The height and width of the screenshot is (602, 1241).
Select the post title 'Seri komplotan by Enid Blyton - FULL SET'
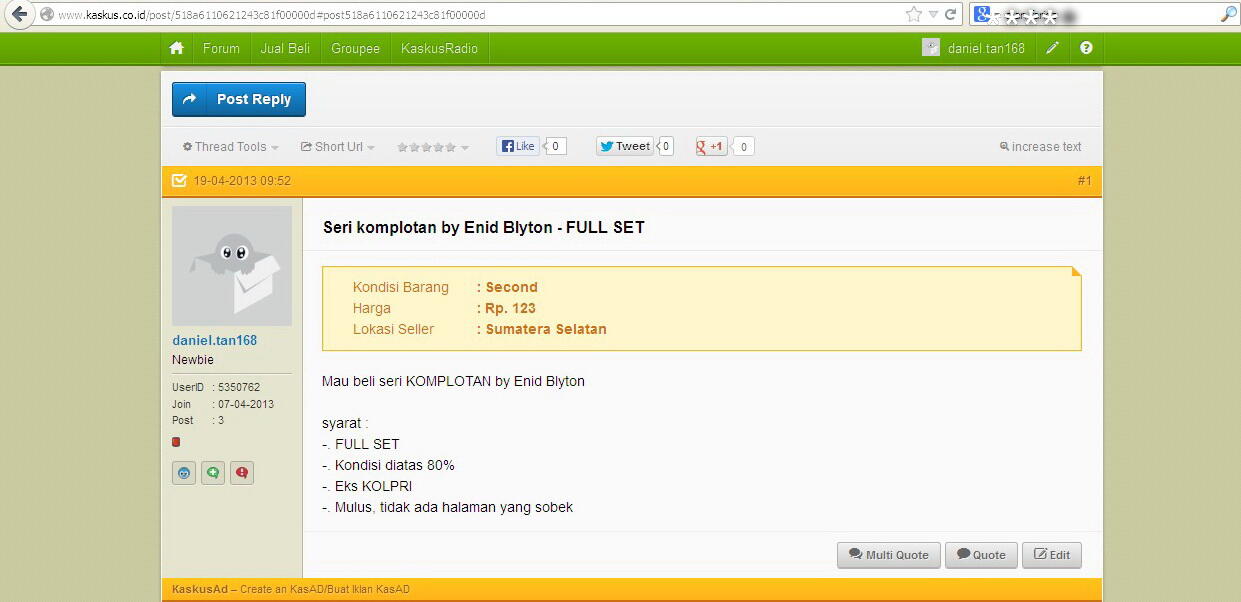point(484,227)
